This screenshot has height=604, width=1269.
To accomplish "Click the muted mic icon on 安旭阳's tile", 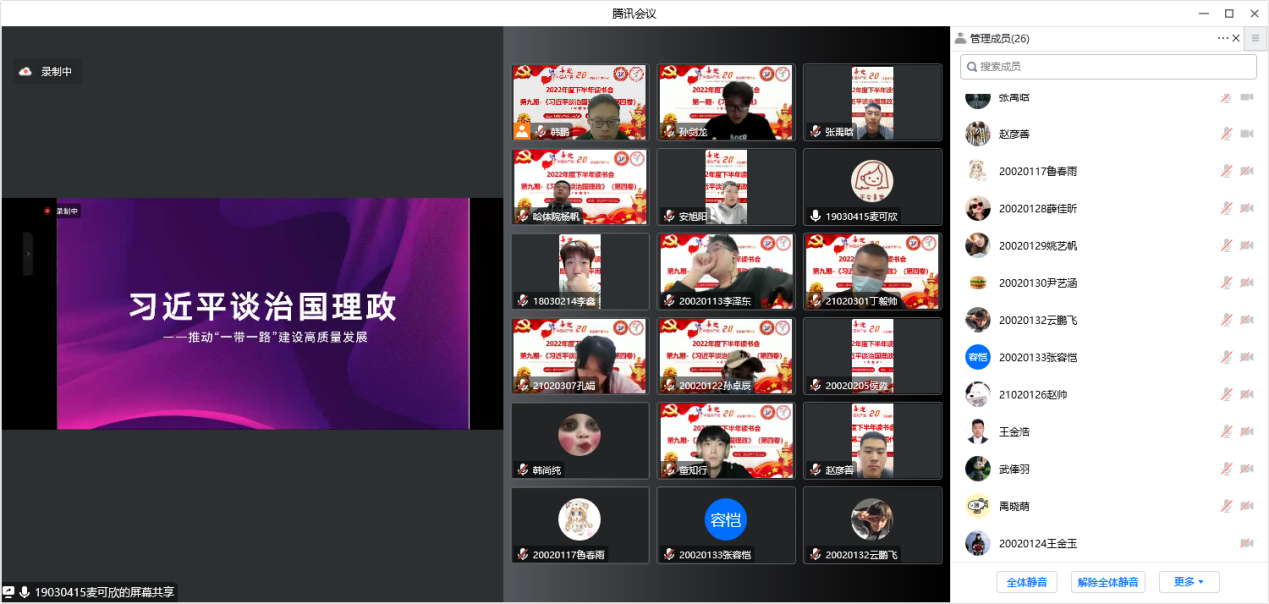I will 669,216.
